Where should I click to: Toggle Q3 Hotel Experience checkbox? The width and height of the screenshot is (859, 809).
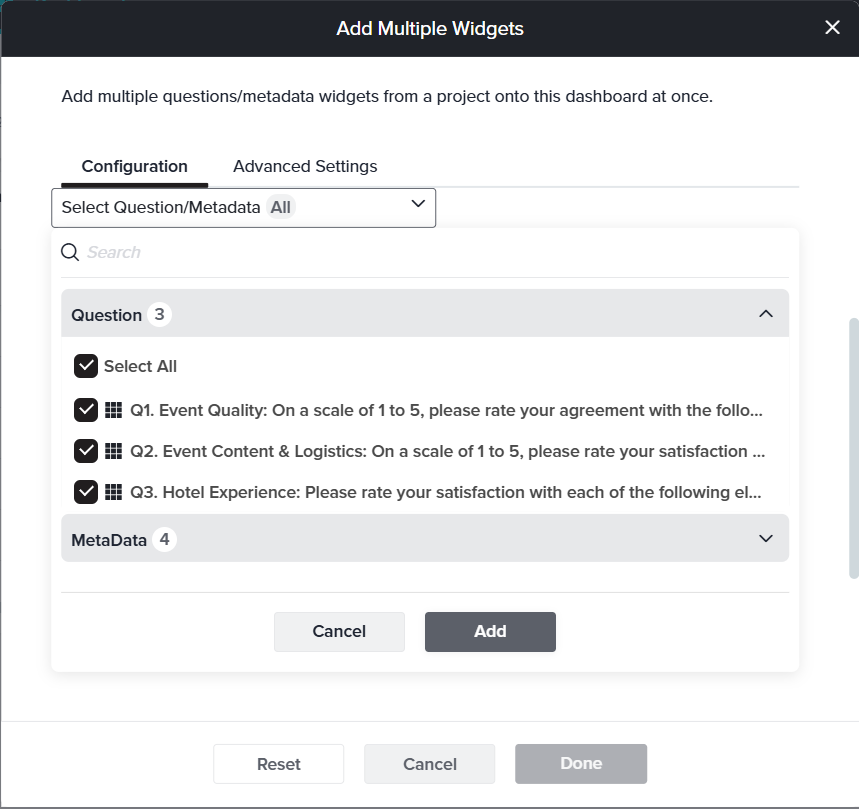(85, 492)
